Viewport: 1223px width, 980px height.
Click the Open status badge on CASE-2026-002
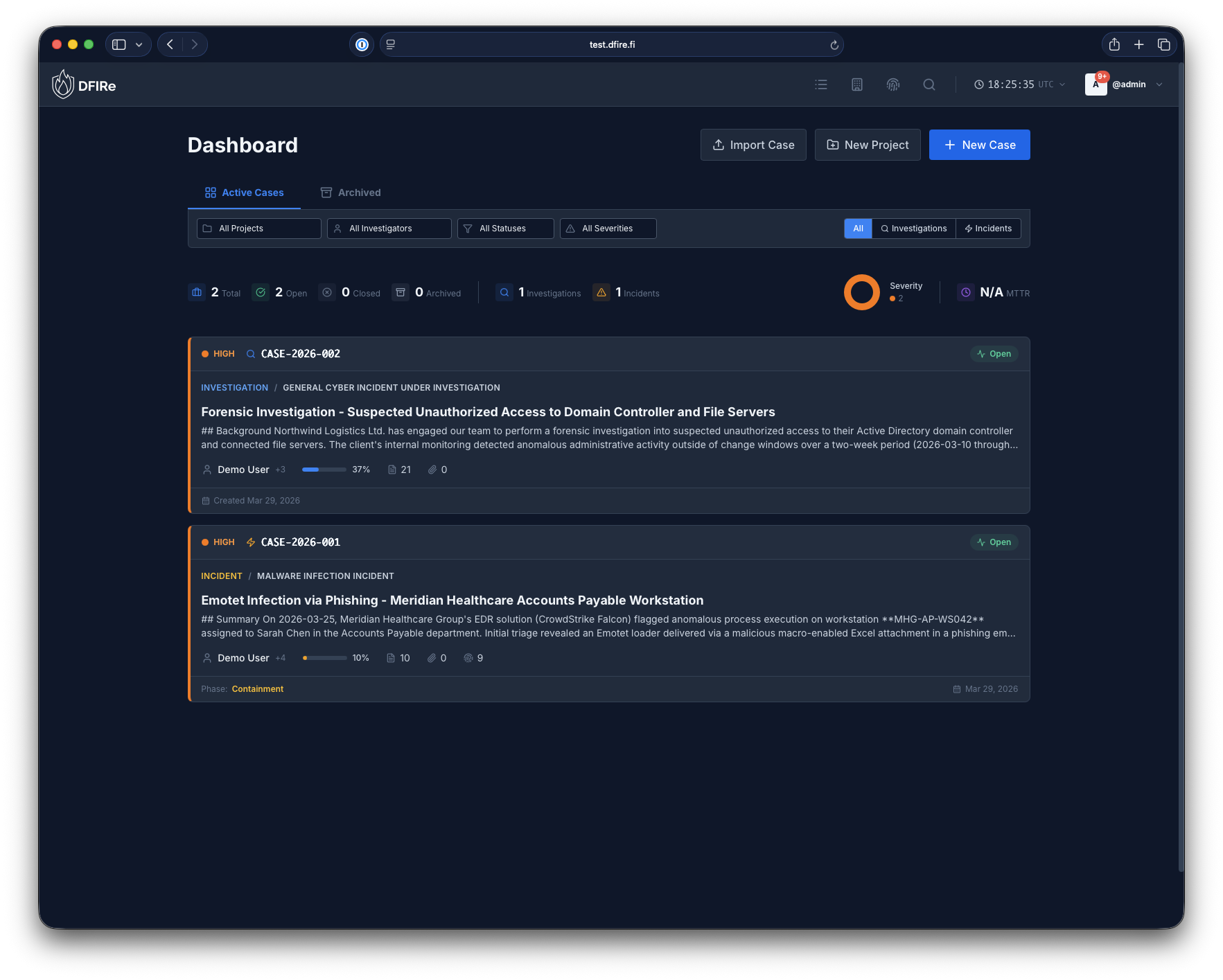(x=994, y=354)
